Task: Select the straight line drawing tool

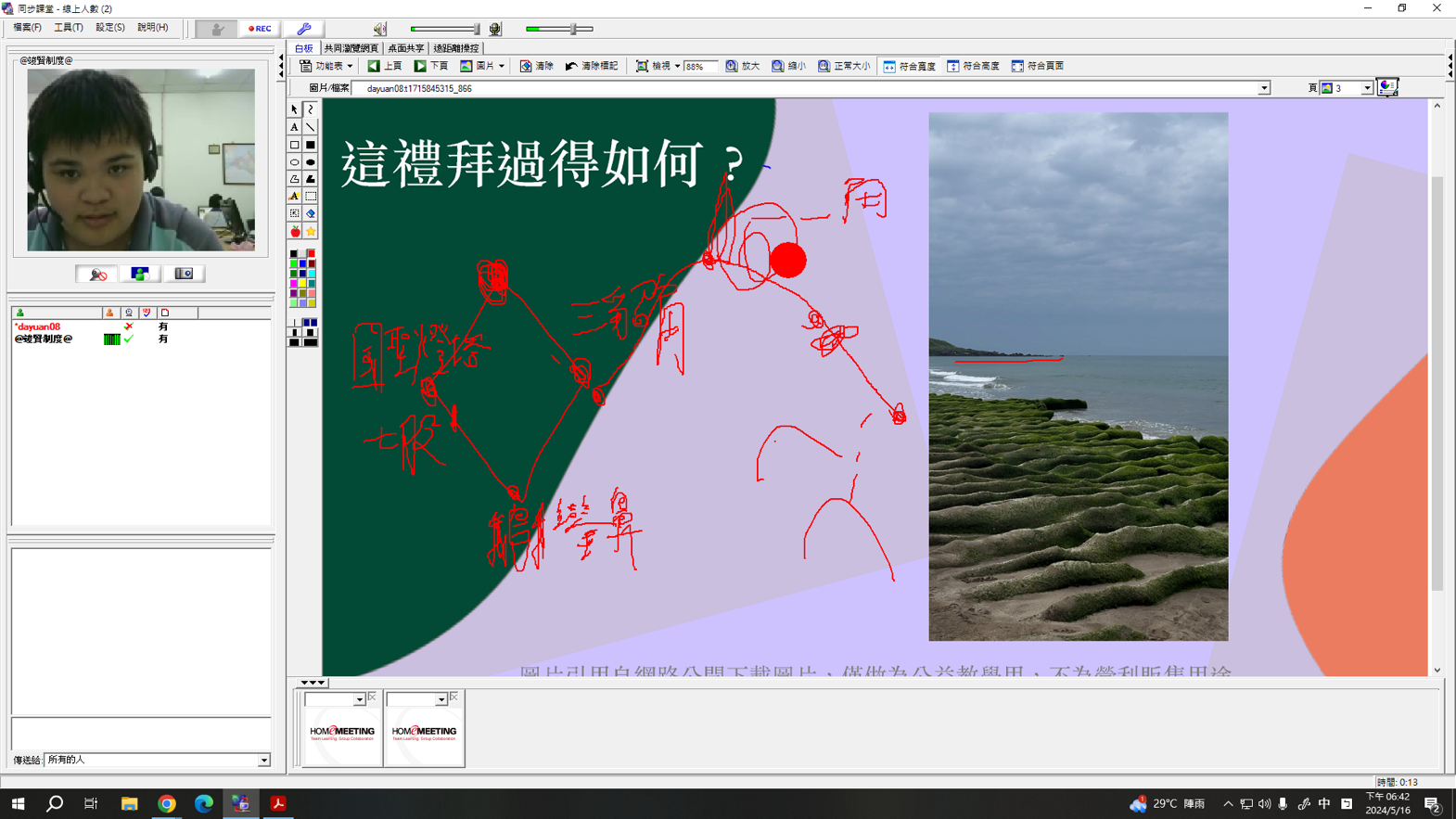Action: [x=311, y=127]
